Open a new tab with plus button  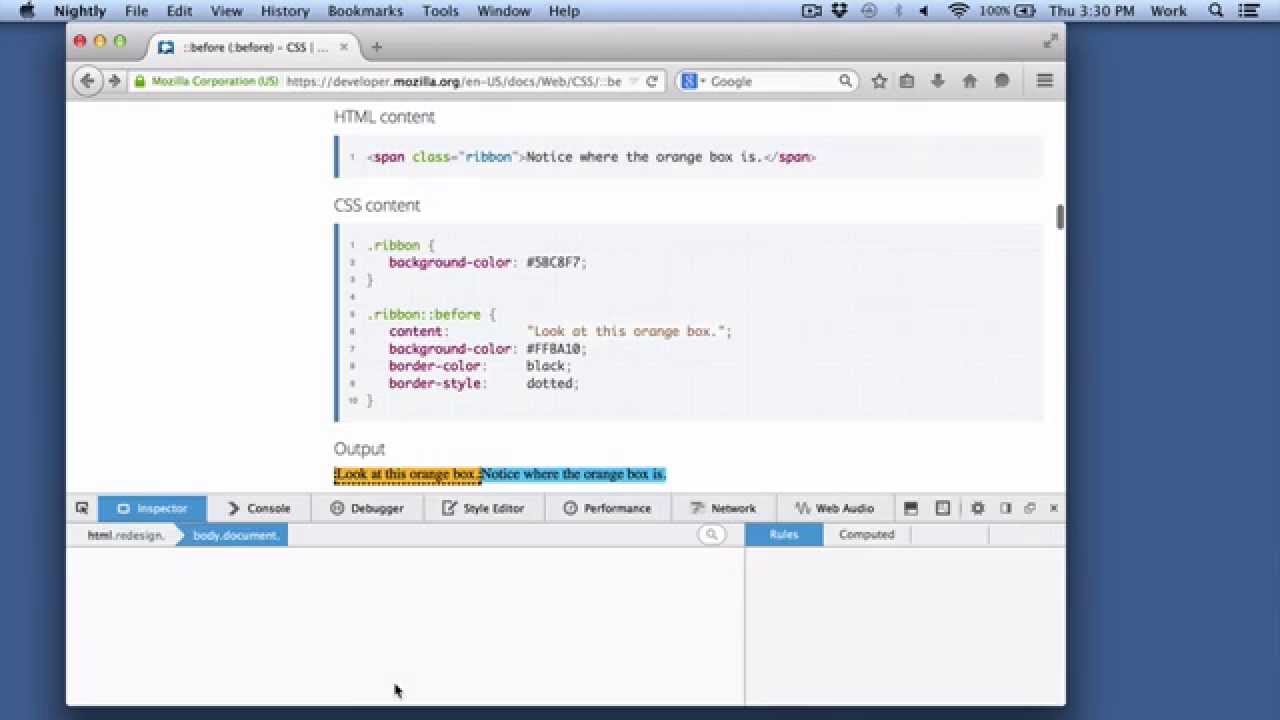[x=376, y=47]
